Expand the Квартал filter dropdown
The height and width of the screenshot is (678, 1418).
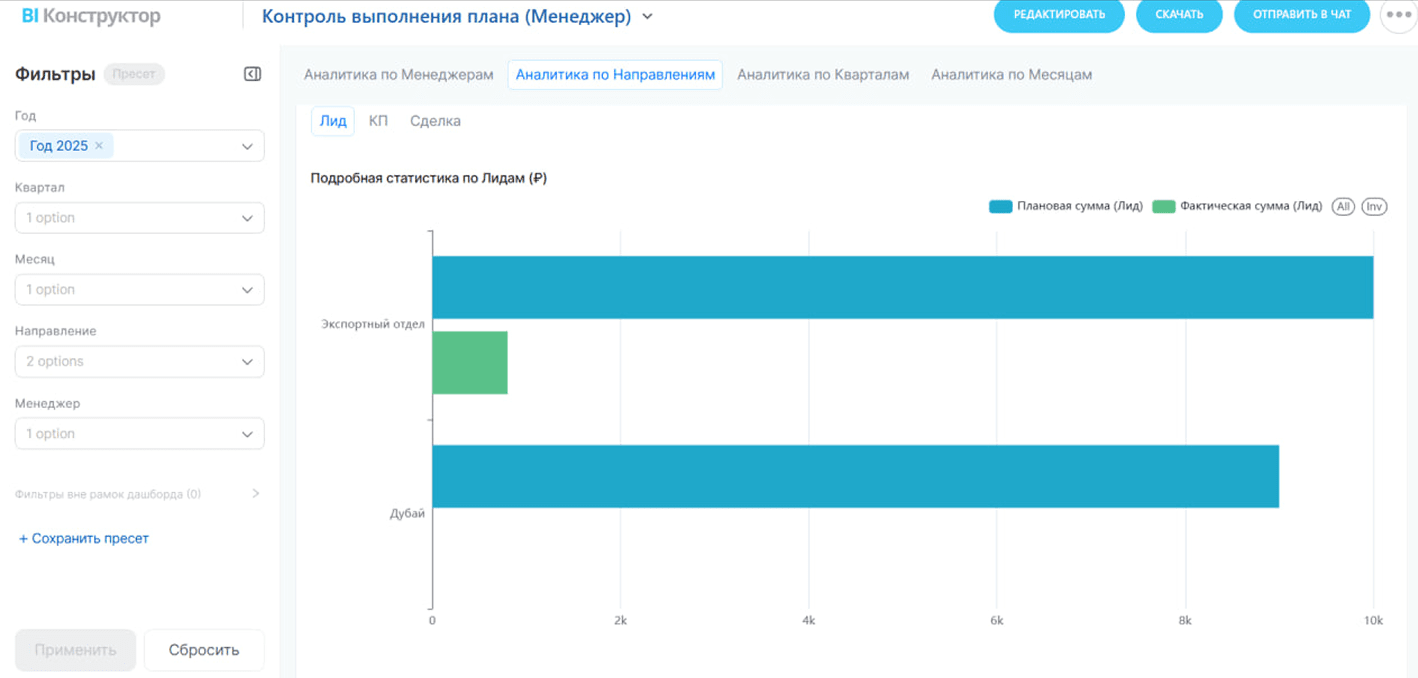click(139, 218)
